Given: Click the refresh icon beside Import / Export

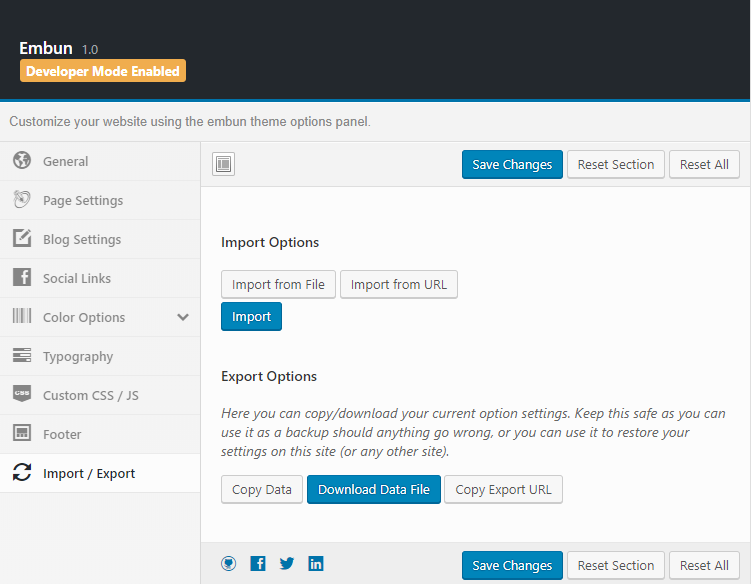Looking at the screenshot, I should tap(22, 472).
